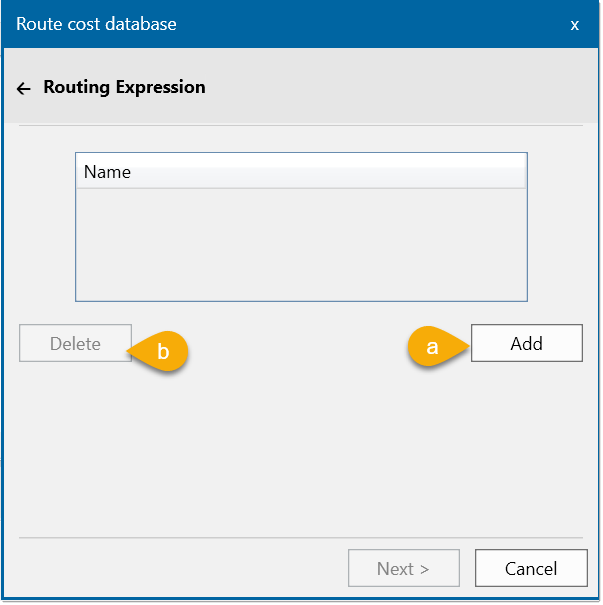Focus the blank area below Name header
The width and height of the screenshot is (603, 605).
[301, 244]
